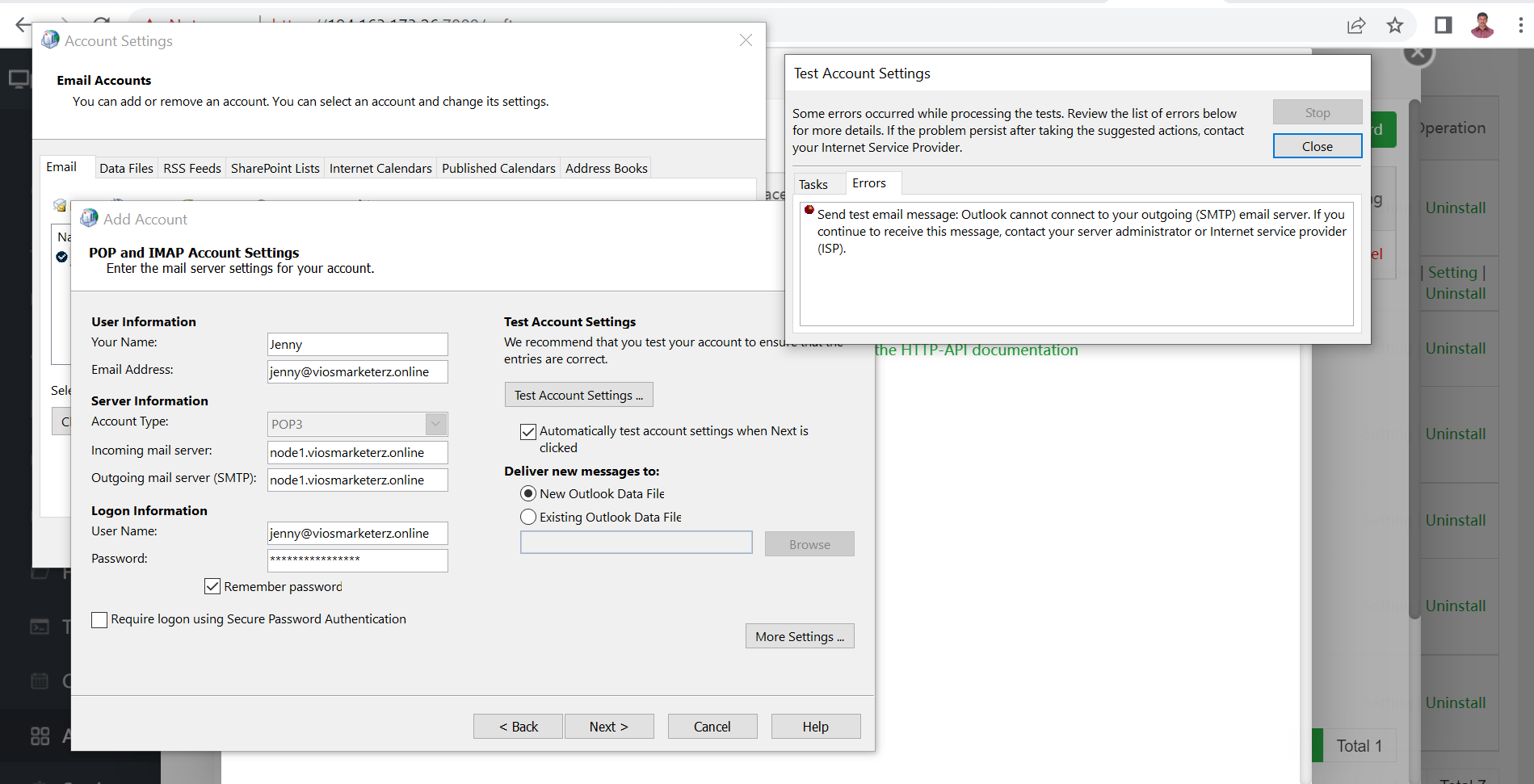Click the calendar icon in the web sidebar
This screenshot has width=1534, height=784.
click(x=40, y=681)
